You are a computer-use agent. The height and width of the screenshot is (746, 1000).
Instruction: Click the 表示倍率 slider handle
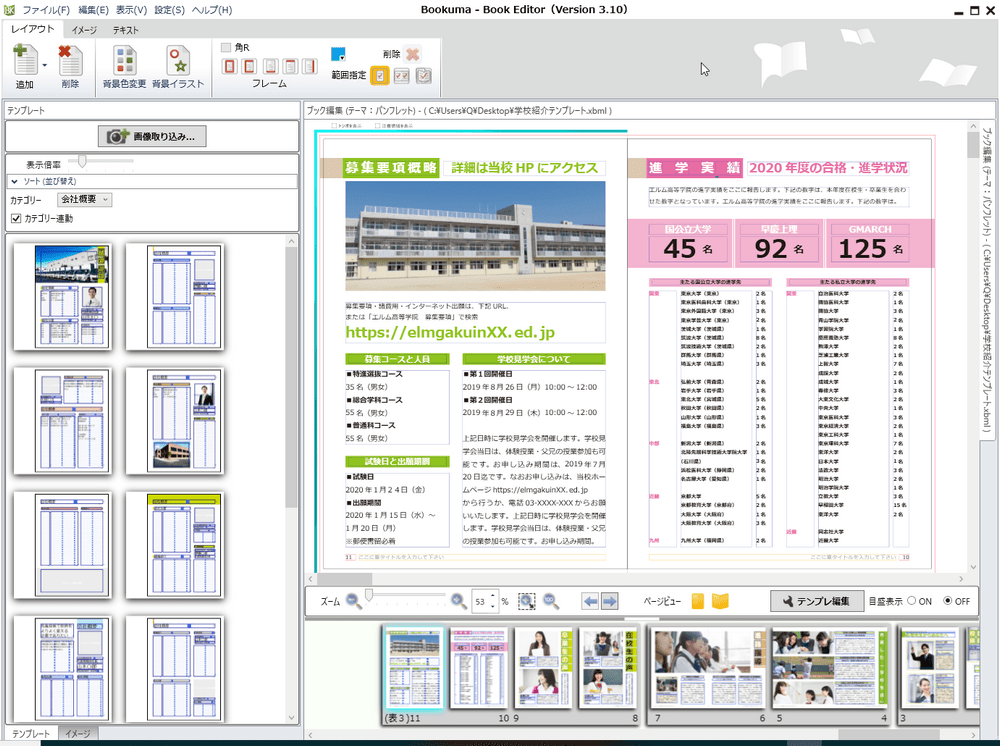click(x=84, y=162)
